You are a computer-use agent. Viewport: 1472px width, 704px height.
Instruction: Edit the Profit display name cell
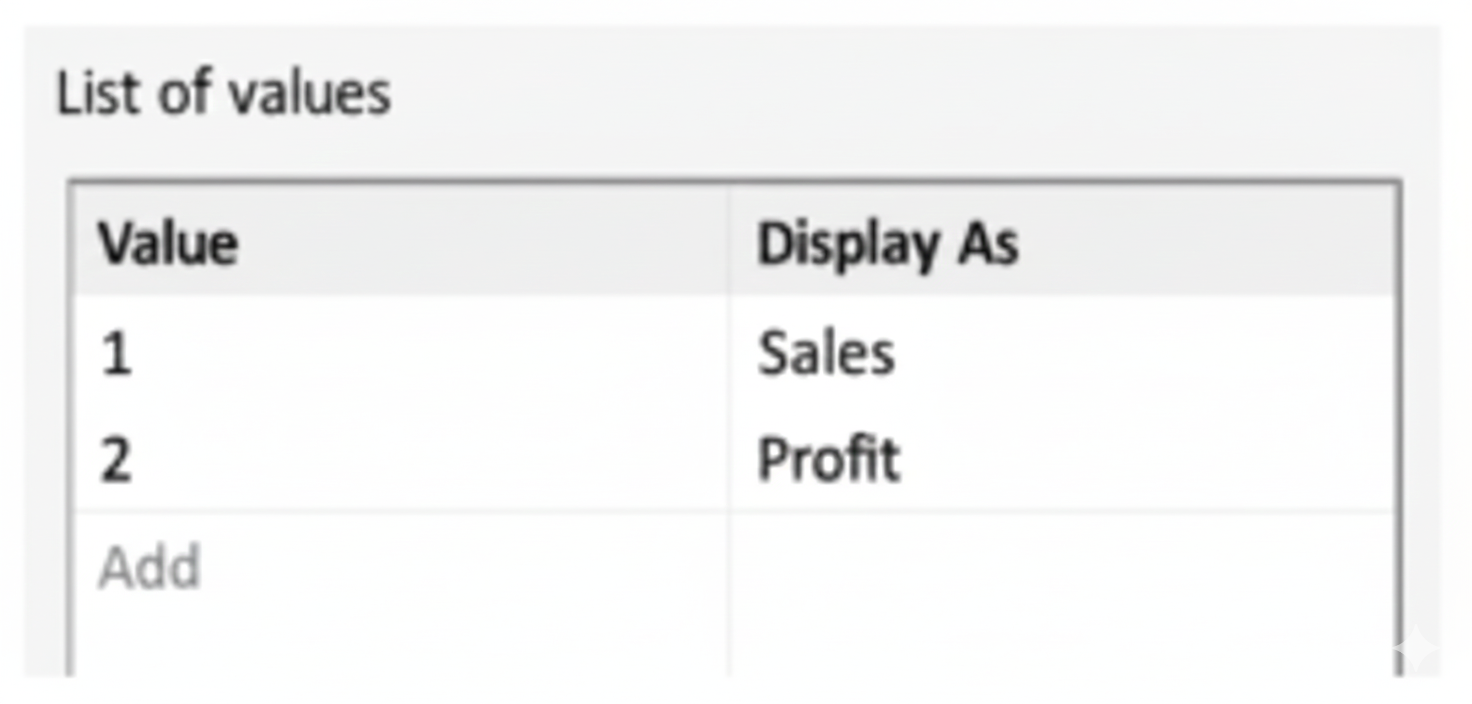coord(829,461)
